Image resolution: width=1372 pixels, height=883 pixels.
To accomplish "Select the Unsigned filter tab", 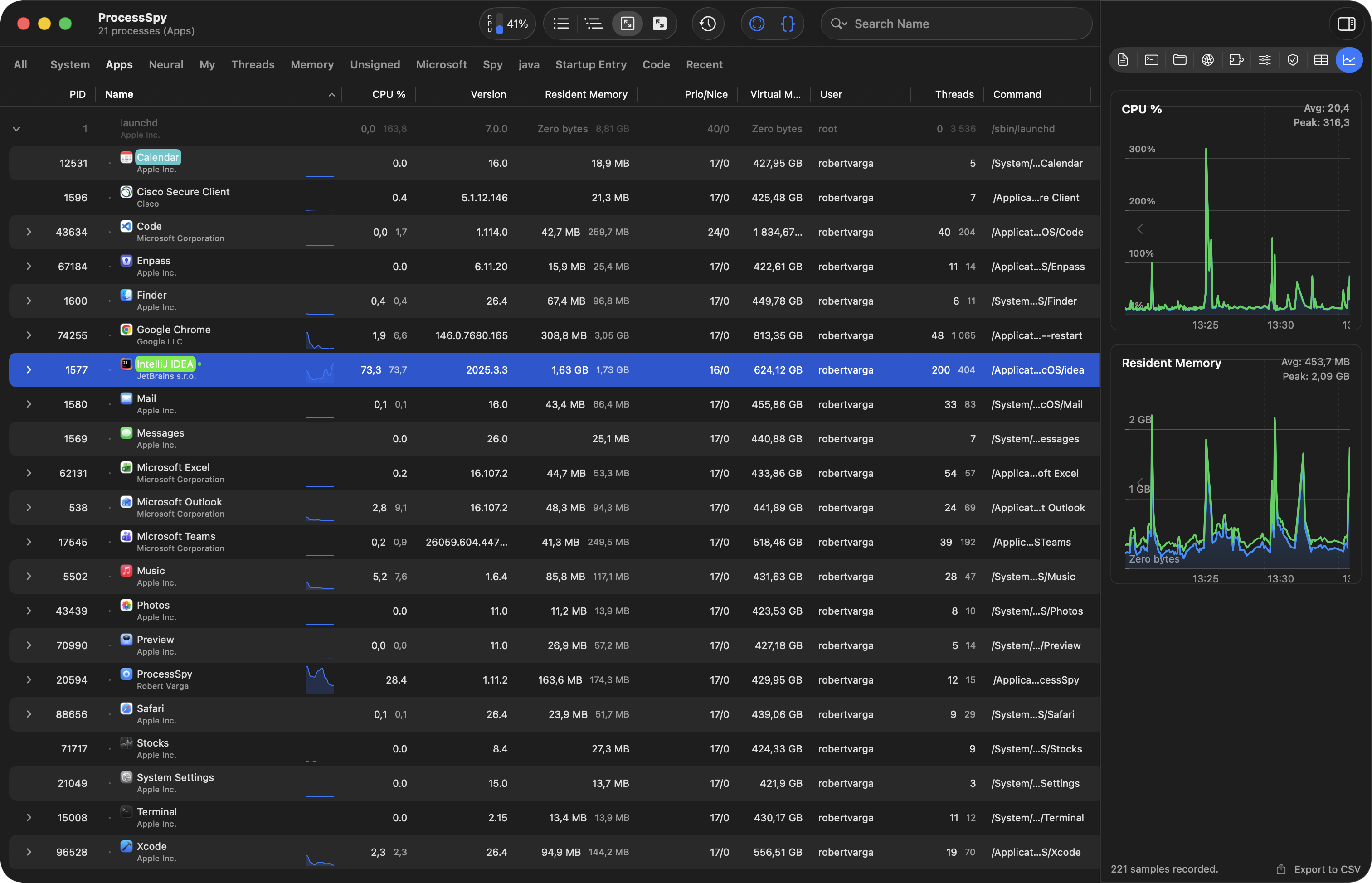I will (x=375, y=64).
